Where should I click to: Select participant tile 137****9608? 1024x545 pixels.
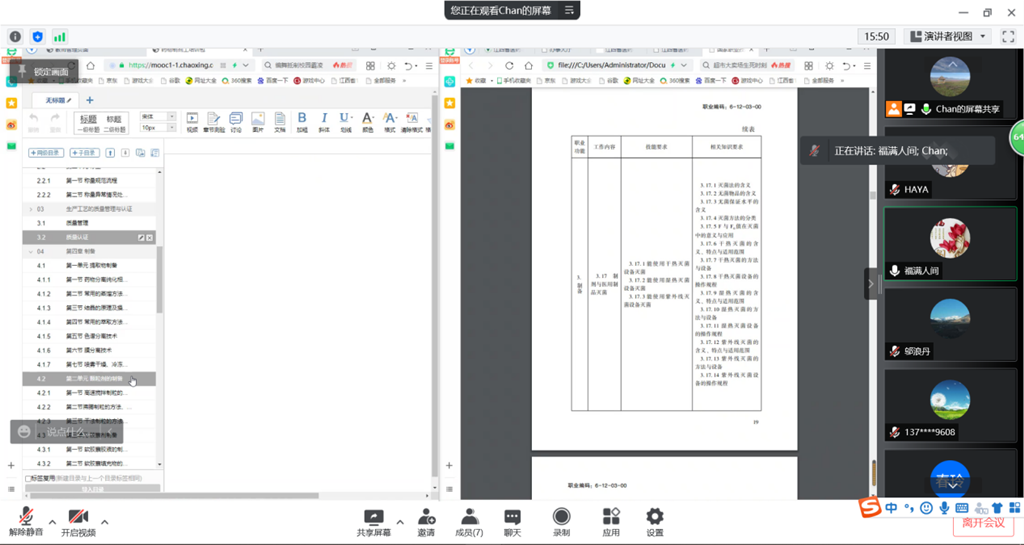pyautogui.click(x=950, y=405)
